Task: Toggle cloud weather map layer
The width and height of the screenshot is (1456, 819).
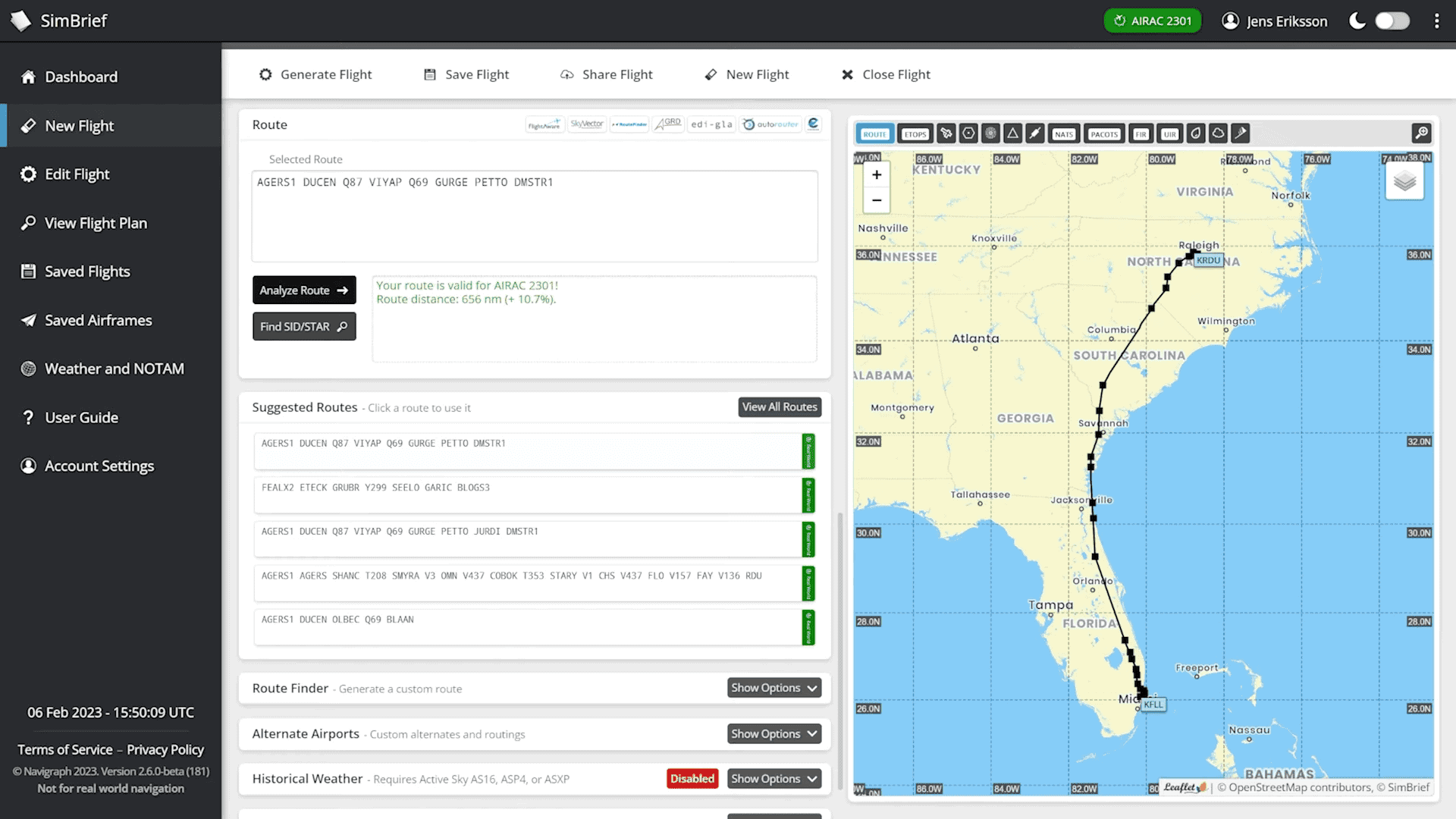Action: 1218,134
